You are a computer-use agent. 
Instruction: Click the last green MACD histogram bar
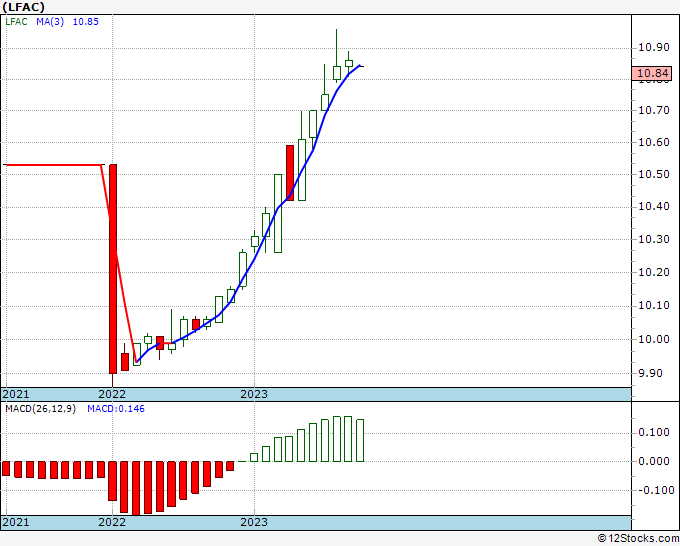tap(360, 441)
